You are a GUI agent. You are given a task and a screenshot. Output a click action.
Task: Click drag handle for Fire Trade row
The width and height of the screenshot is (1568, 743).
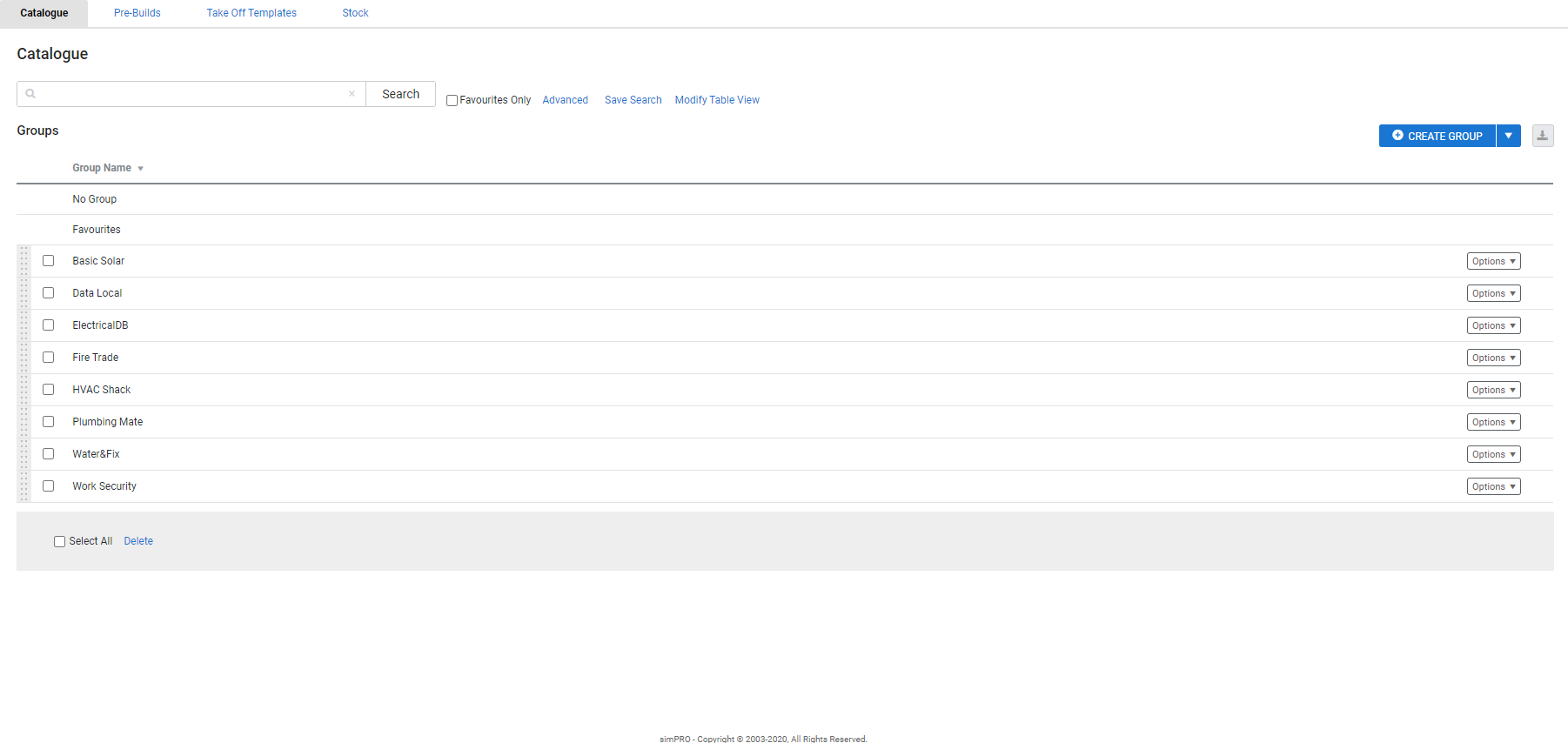tap(24, 358)
